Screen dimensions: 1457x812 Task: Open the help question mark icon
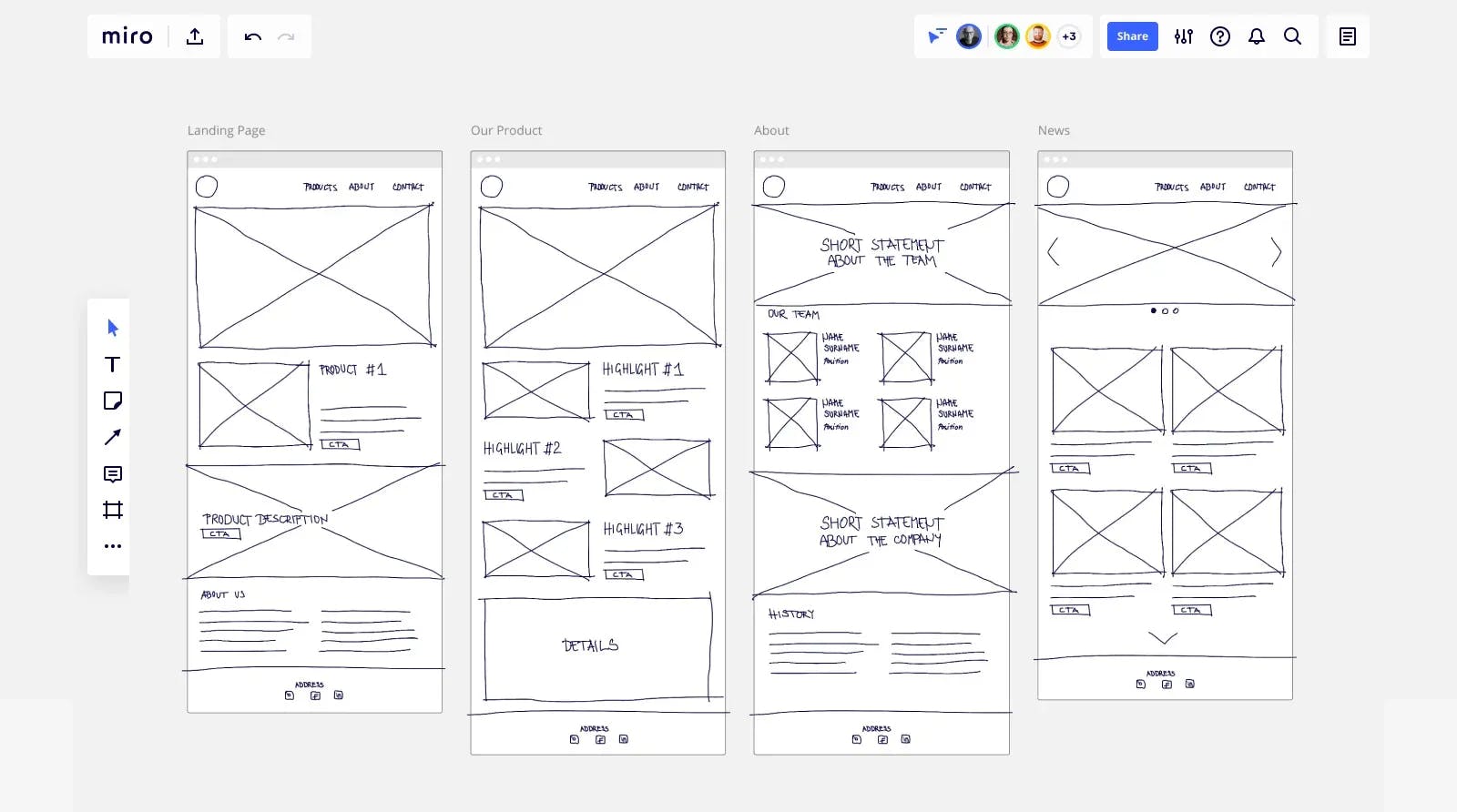(1220, 36)
